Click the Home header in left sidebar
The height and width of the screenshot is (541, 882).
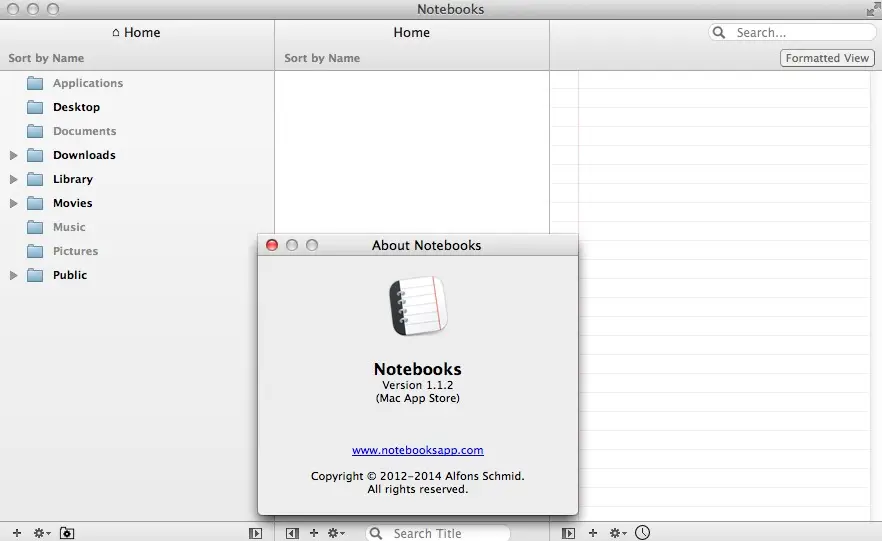point(136,33)
